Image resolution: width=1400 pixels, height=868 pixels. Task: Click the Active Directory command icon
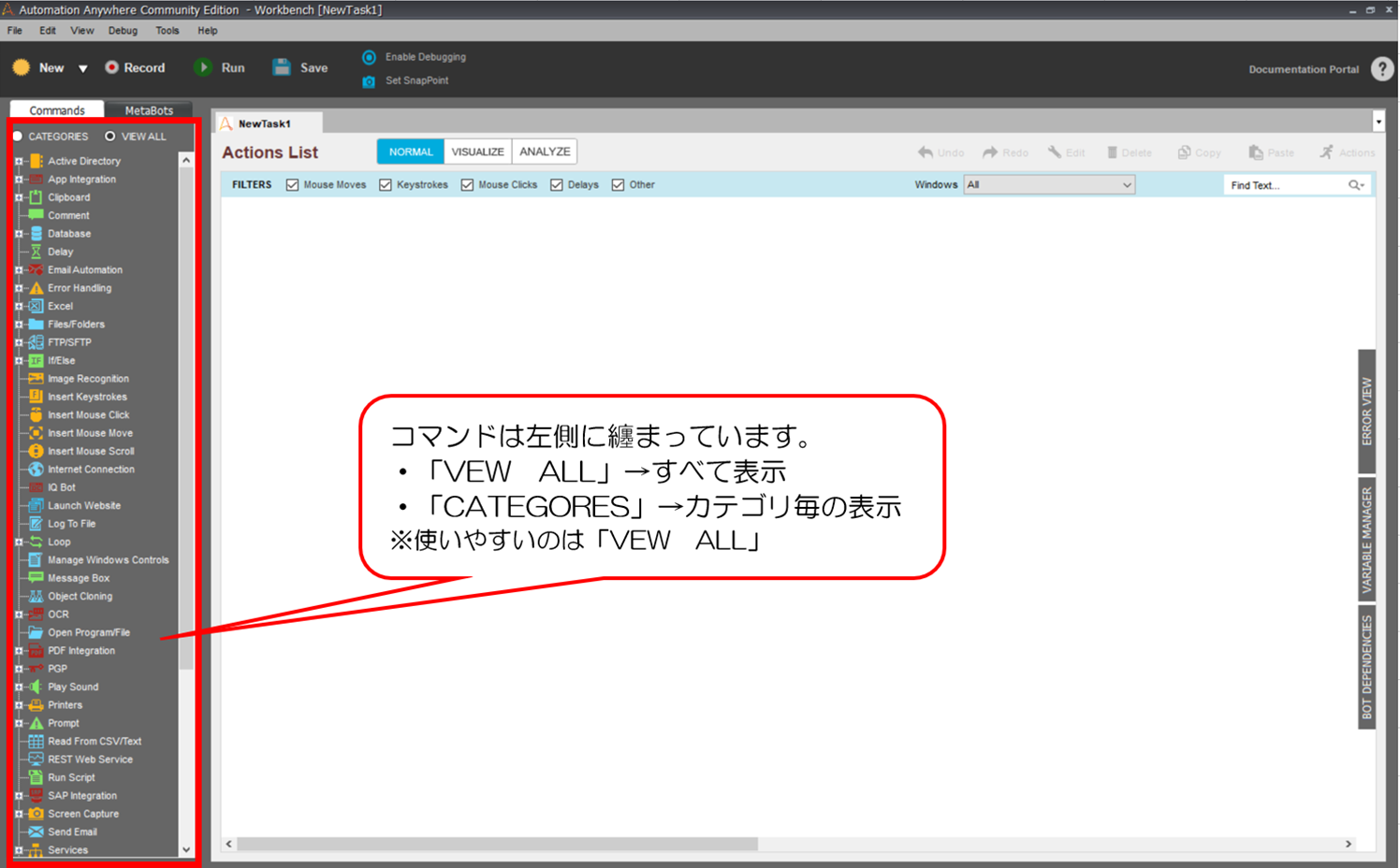36,161
